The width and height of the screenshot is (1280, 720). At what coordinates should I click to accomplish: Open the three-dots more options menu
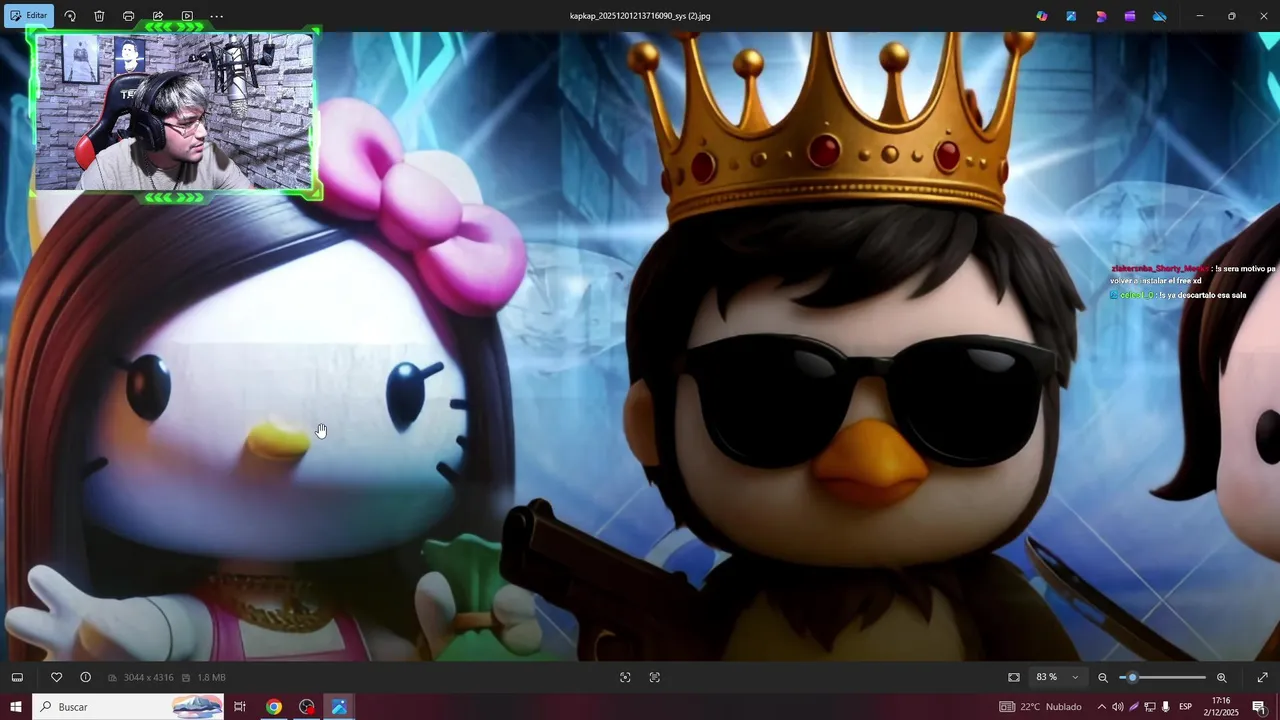216,16
